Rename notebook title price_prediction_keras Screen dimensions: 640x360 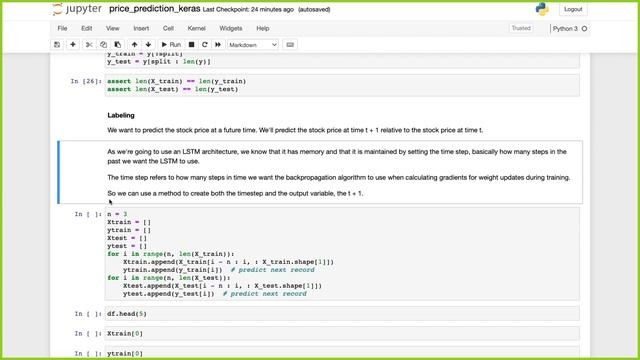(x=154, y=9)
